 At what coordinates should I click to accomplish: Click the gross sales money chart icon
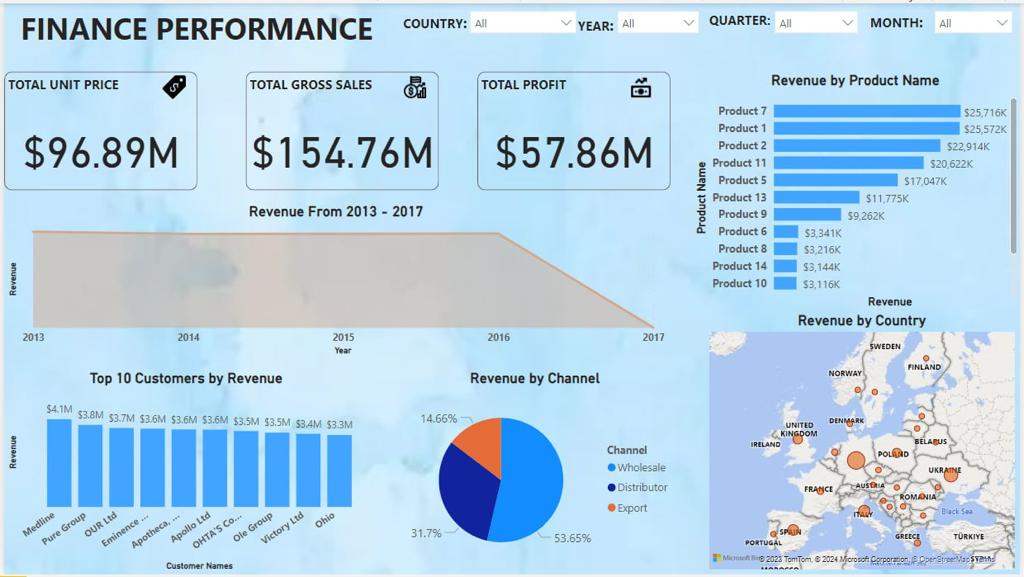pos(415,88)
